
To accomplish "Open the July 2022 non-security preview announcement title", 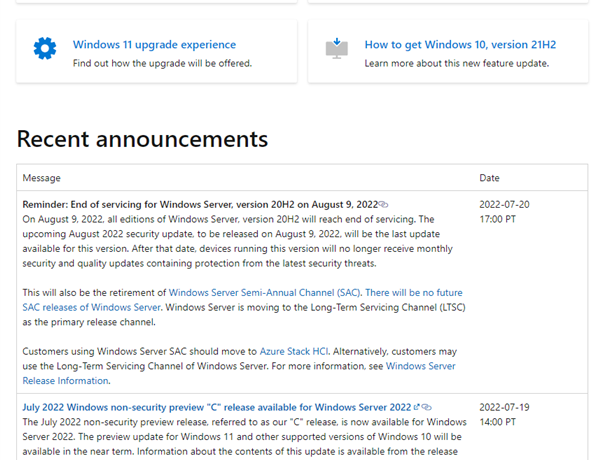I will (218, 408).
